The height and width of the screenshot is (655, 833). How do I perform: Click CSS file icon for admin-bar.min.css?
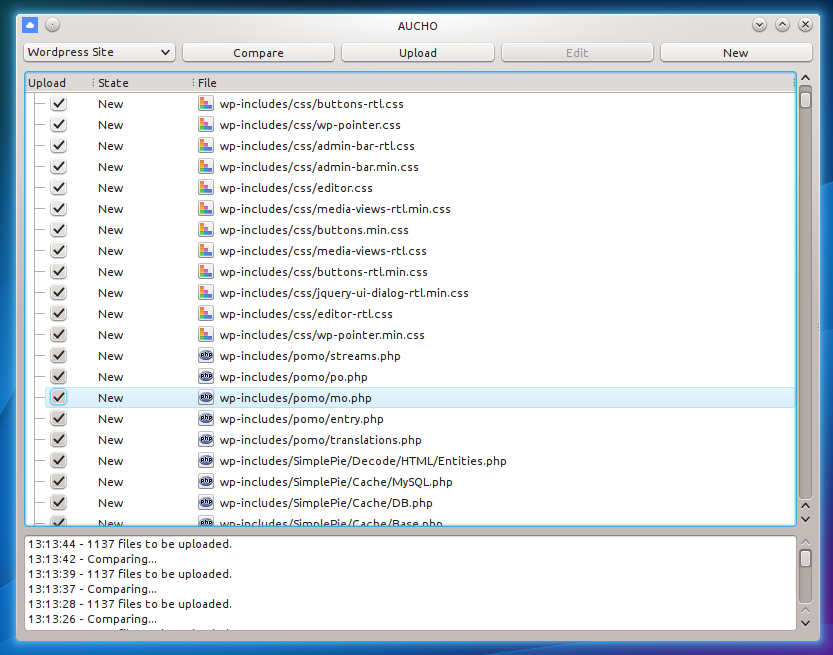(206, 166)
